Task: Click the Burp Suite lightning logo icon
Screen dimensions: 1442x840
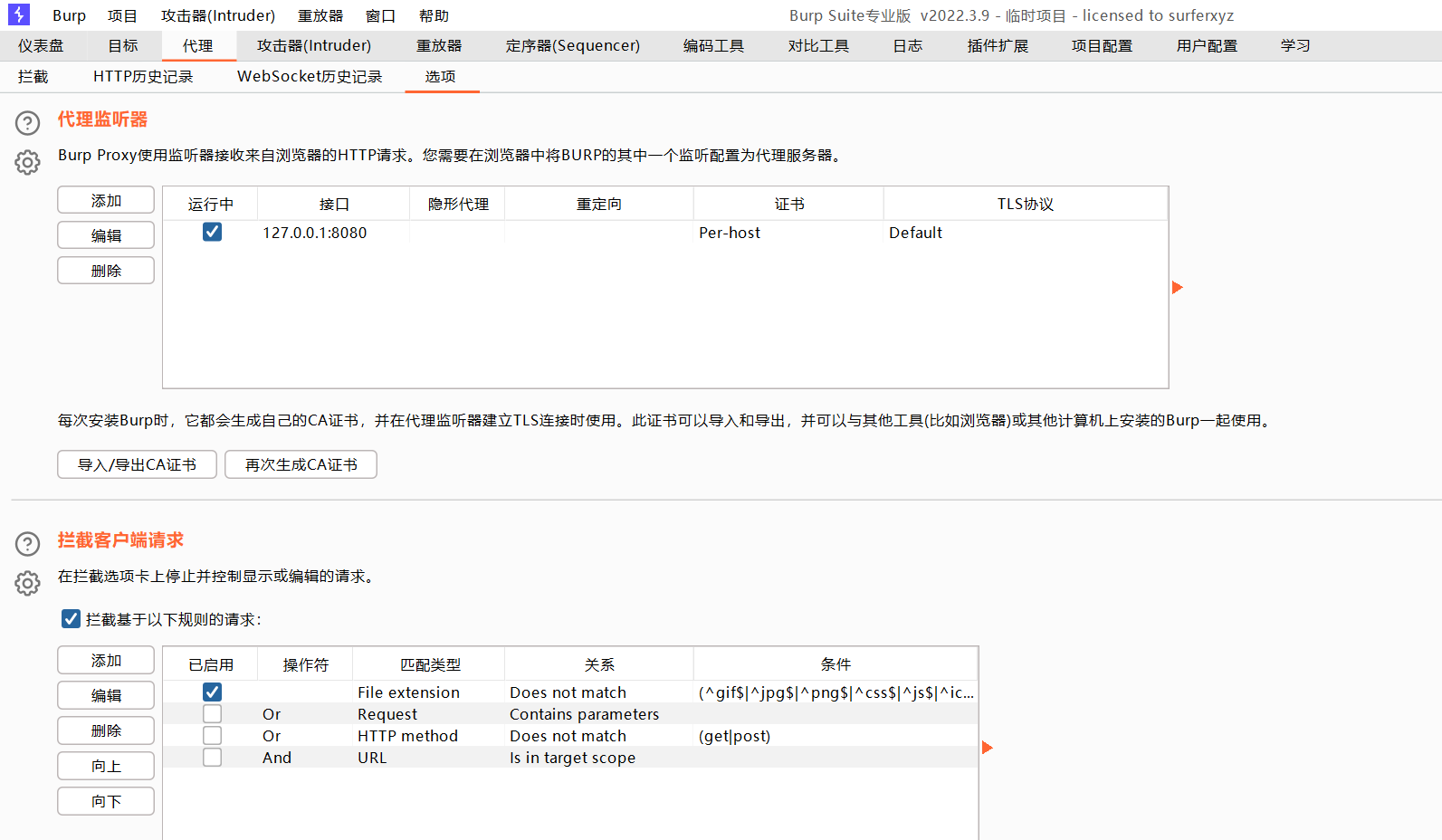Action: (18, 14)
